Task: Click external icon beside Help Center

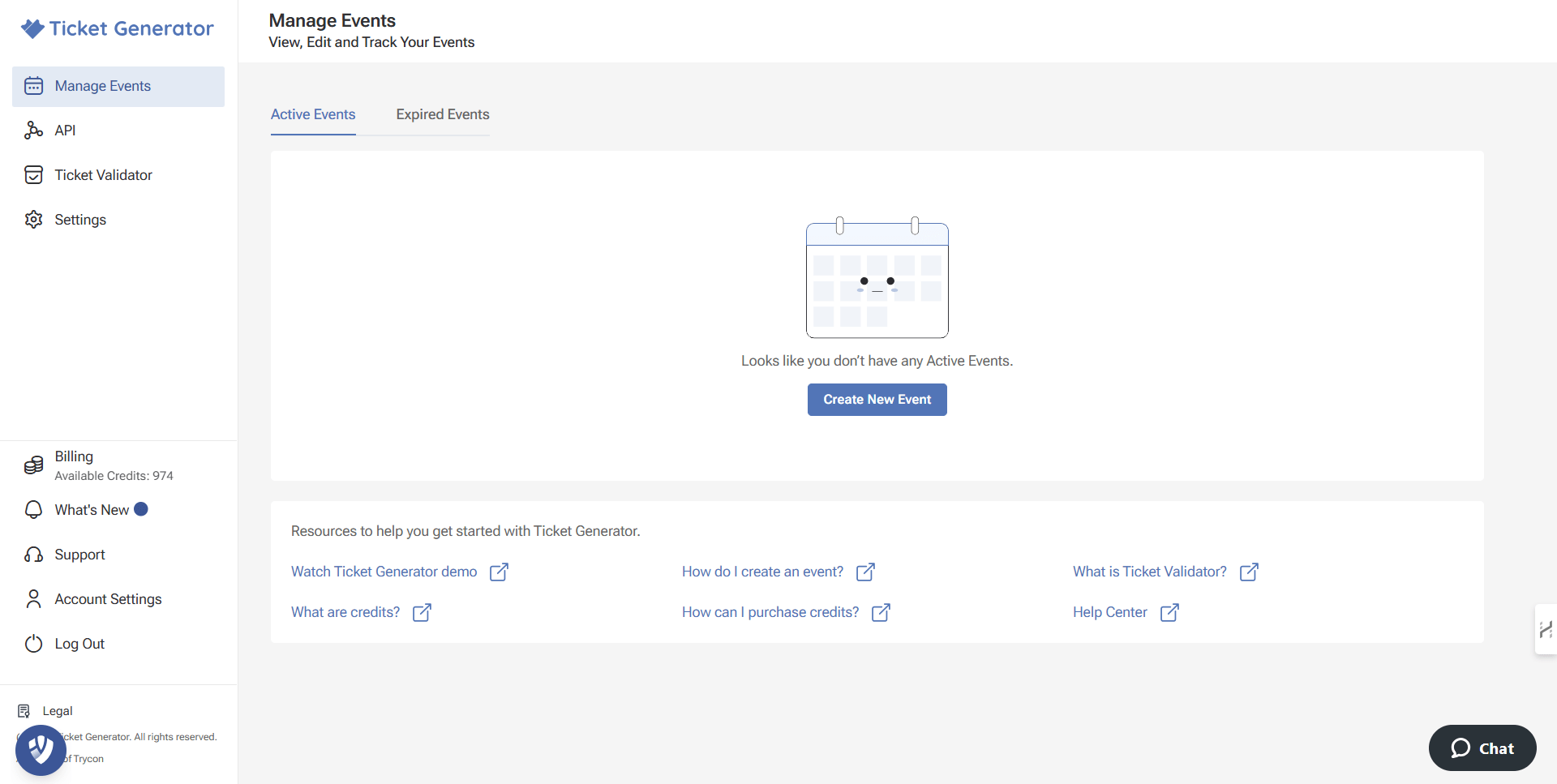Action: (x=1169, y=612)
